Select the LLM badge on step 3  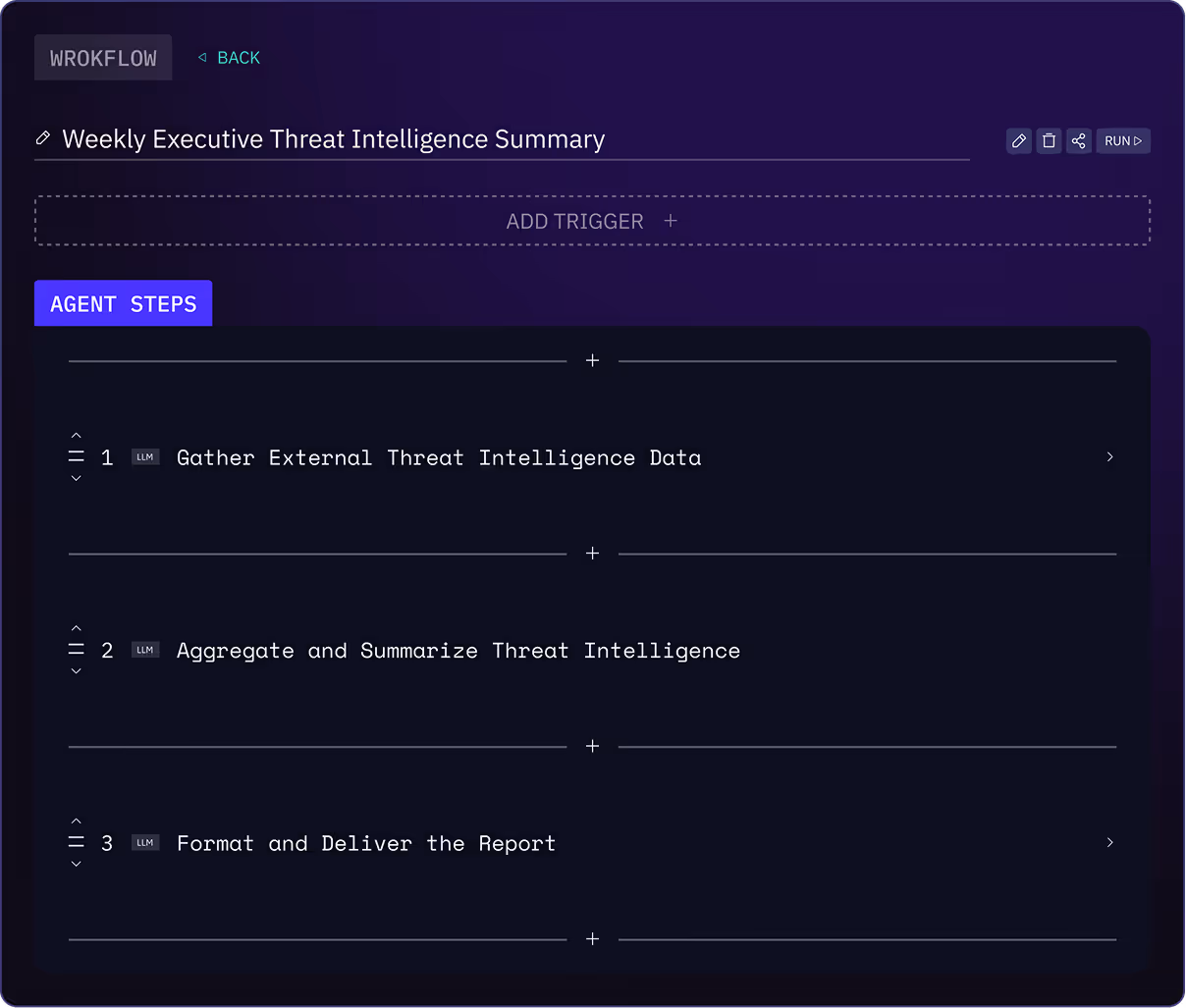pyautogui.click(x=145, y=842)
